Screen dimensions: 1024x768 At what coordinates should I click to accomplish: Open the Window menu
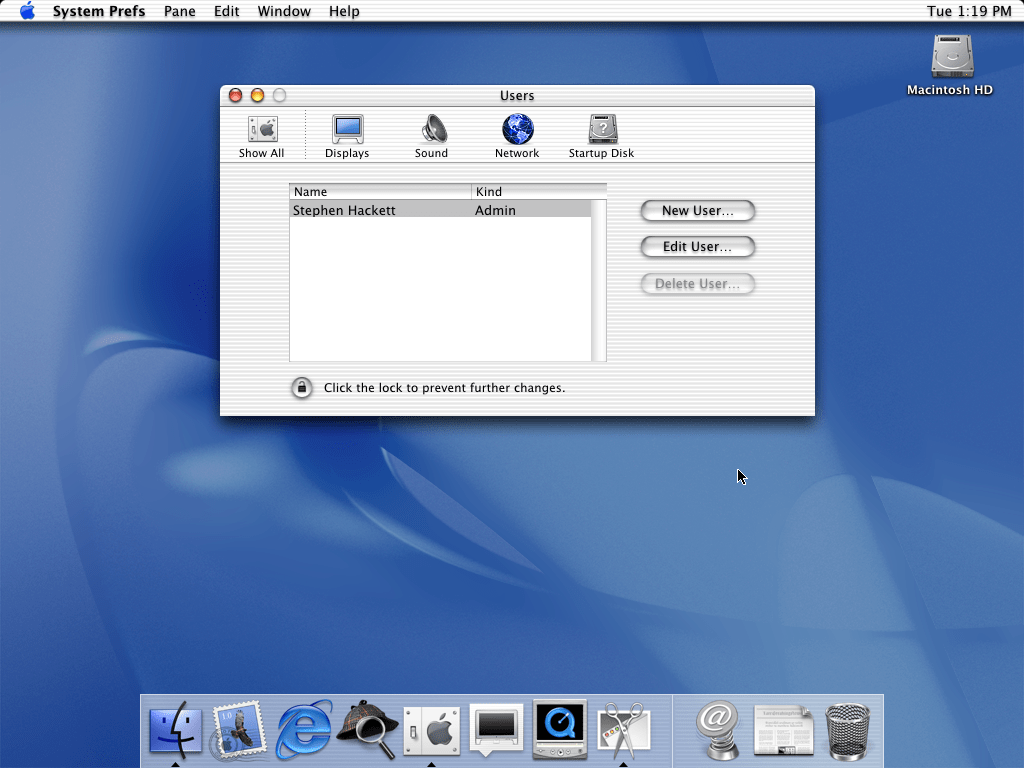click(x=283, y=11)
